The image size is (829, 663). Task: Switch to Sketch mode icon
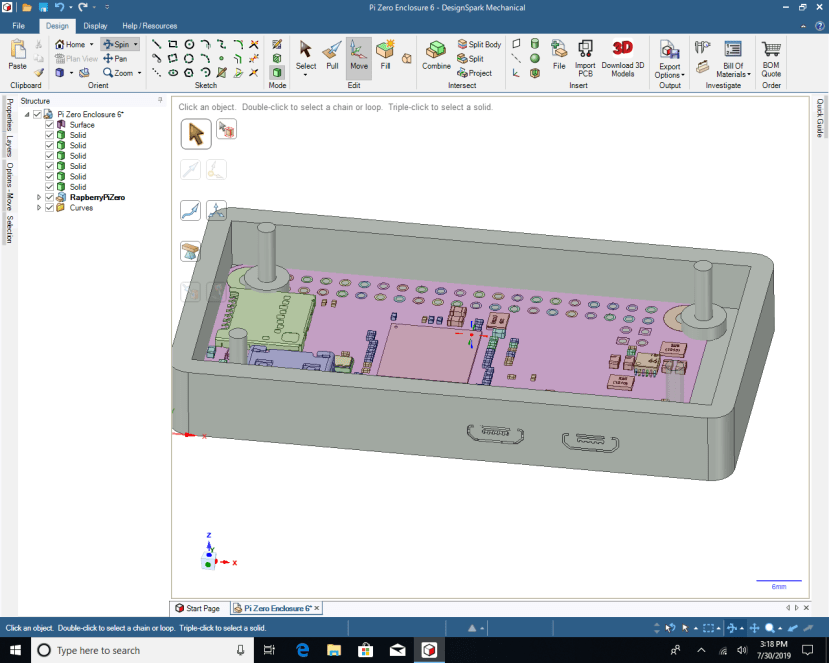pos(277,44)
